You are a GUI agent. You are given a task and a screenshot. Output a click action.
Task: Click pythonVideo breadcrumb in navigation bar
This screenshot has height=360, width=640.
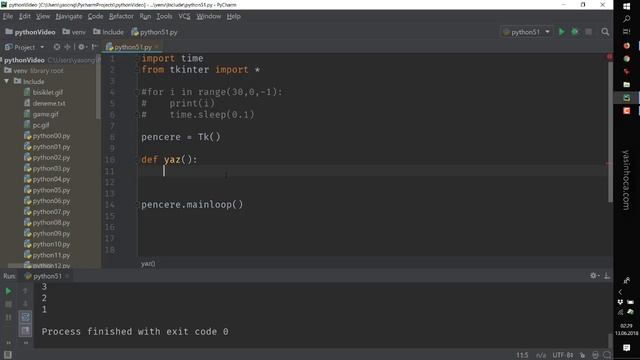coord(30,32)
